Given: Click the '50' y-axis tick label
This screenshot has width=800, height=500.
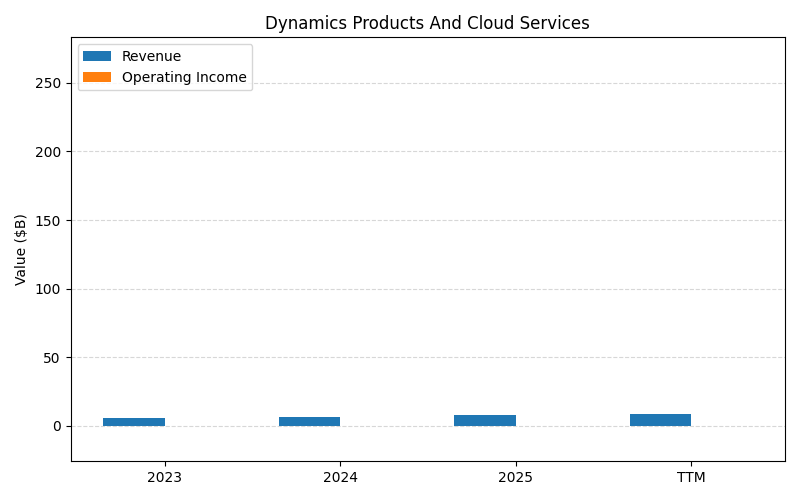Looking at the screenshot, I should (52, 358).
